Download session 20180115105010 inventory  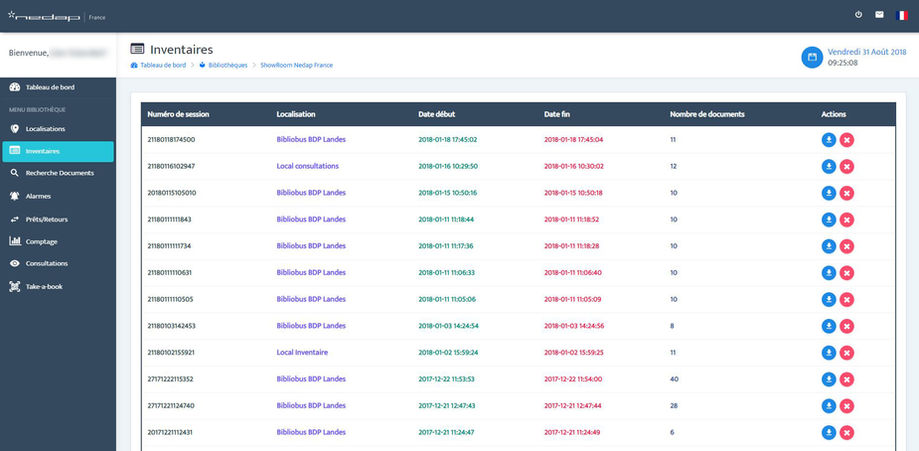click(829, 193)
